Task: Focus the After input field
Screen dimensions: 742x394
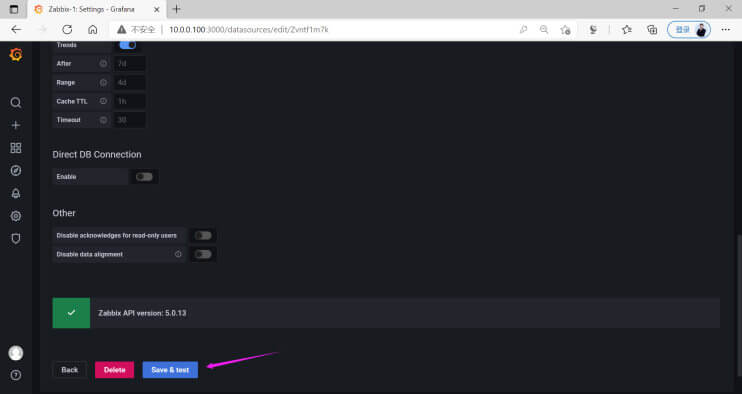Action: tap(129, 63)
